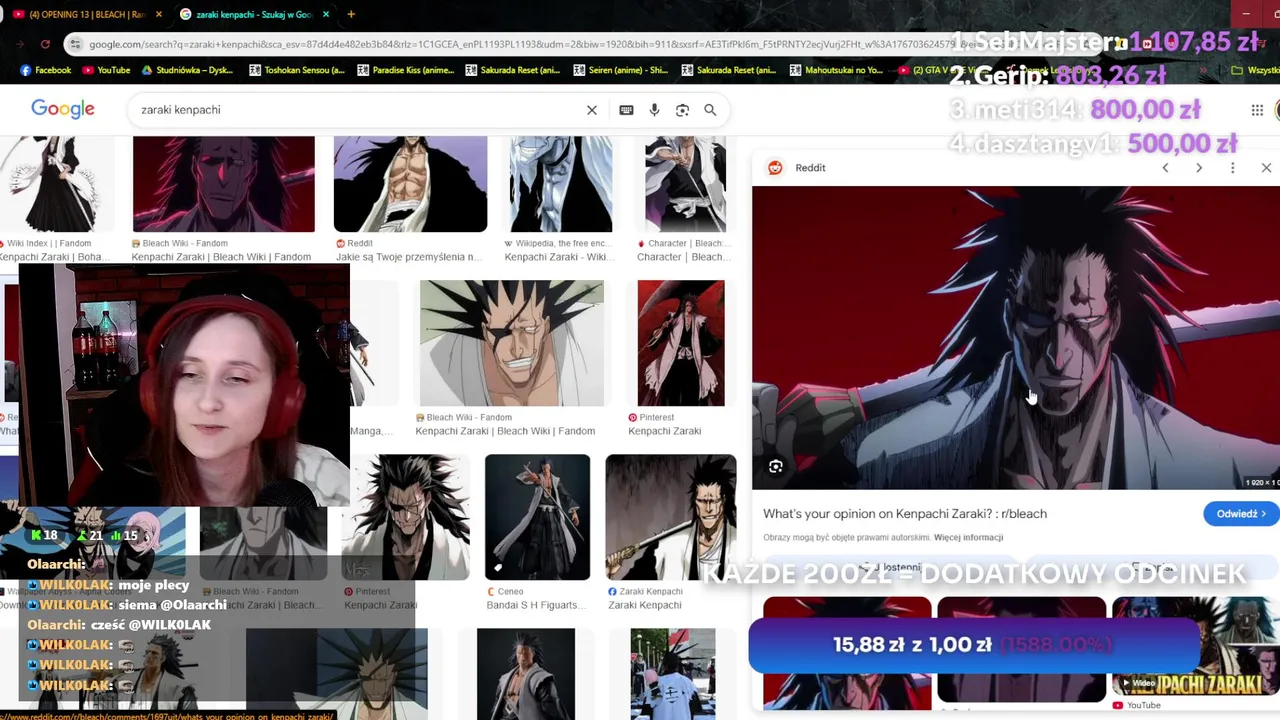
Task: Open the grinning Kenpachi eyepatch thumbnail
Action: [512, 343]
